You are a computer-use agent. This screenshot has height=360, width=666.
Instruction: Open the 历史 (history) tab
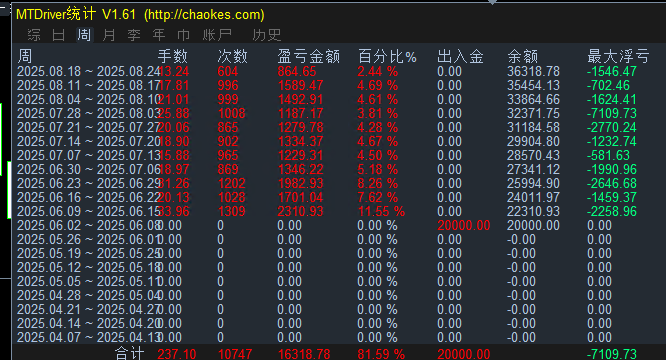click(267, 35)
